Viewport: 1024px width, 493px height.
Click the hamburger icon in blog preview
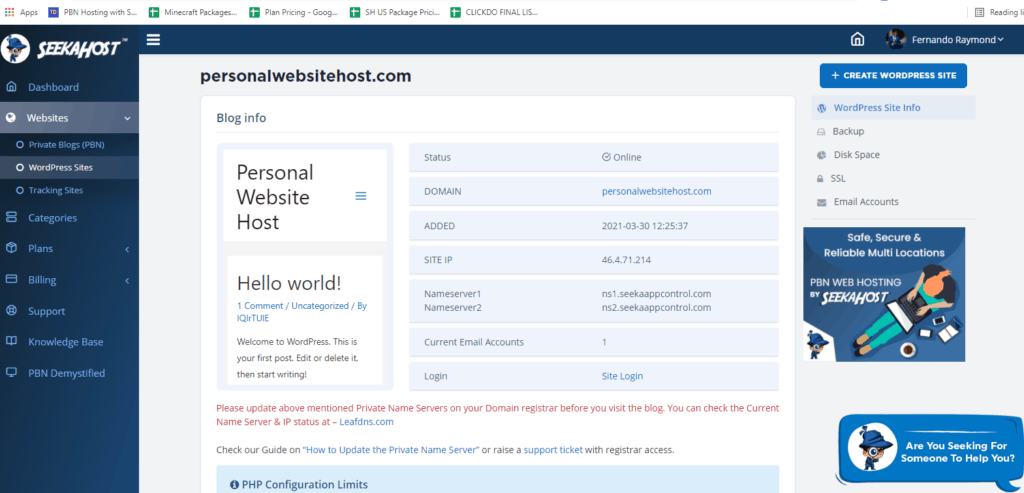pyautogui.click(x=361, y=196)
